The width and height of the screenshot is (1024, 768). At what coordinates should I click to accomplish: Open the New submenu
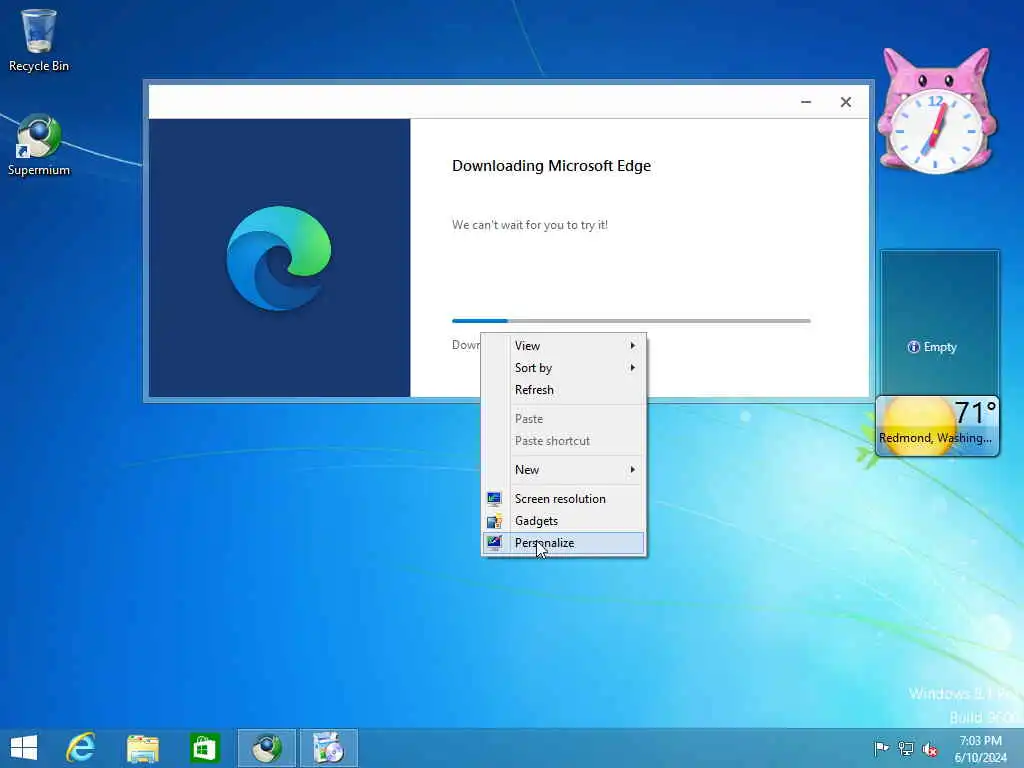coord(564,470)
